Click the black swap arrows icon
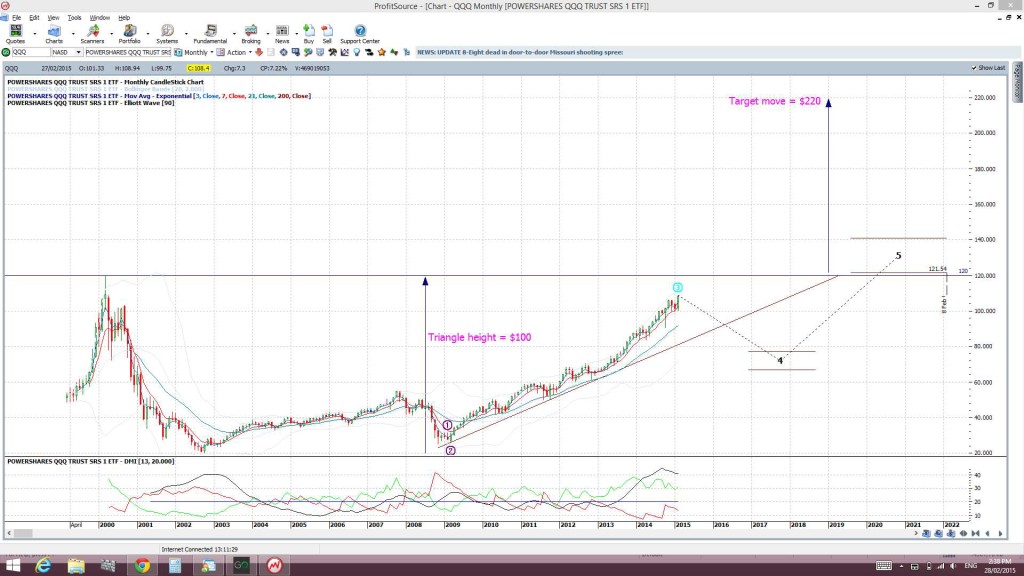1024x576 pixels. [370, 52]
